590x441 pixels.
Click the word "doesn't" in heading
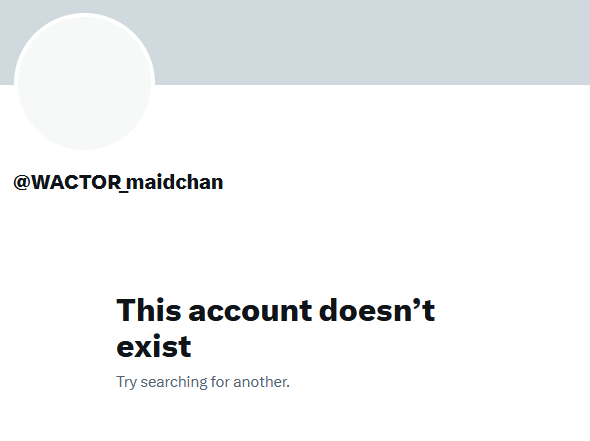377,310
